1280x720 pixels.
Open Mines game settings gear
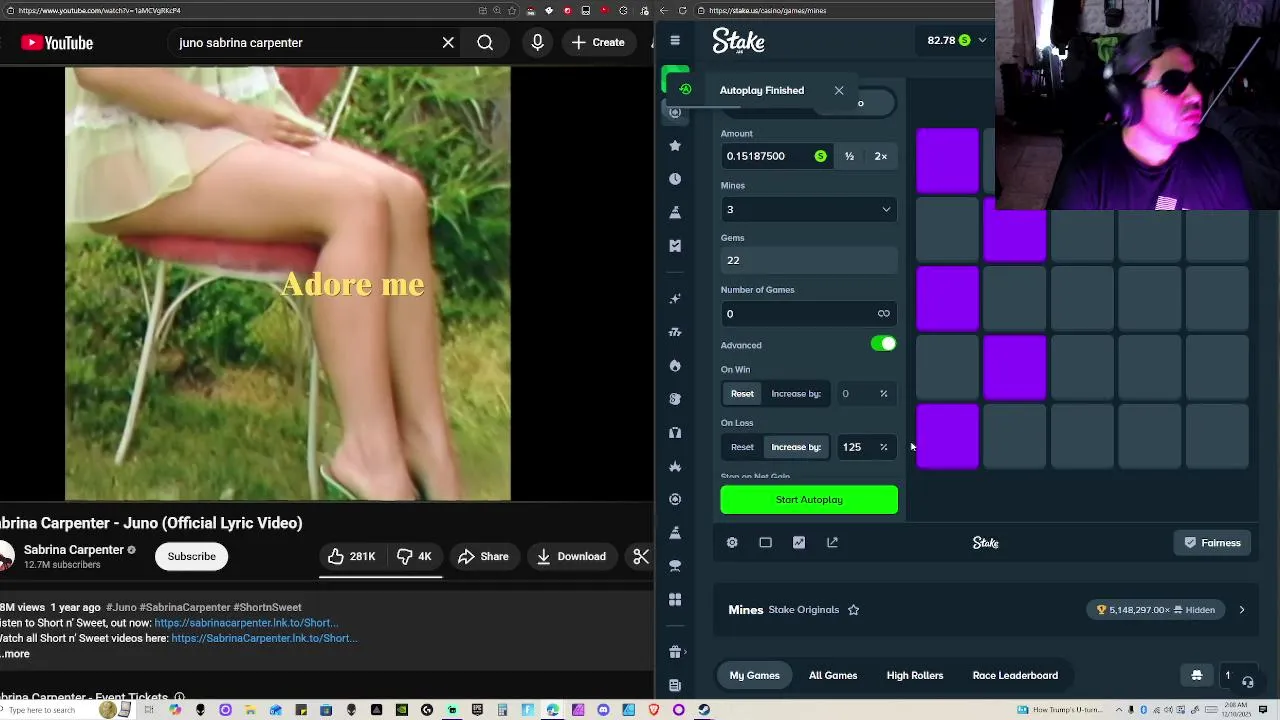point(732,542)
